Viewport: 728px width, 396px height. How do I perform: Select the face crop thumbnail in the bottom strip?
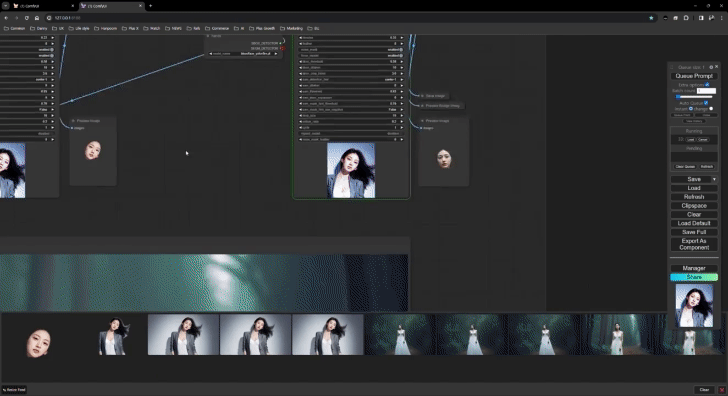(x=38, y=343)
